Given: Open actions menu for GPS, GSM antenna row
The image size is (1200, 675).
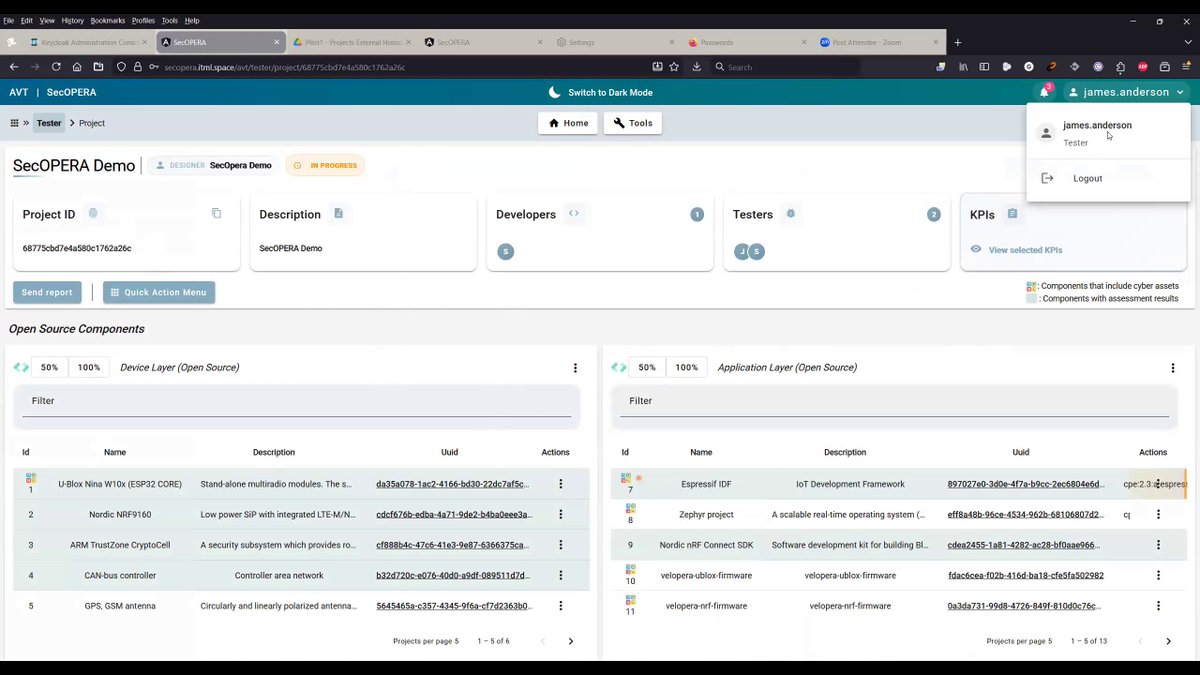Looking at the screenshot, I should click(x=561, y=605).
